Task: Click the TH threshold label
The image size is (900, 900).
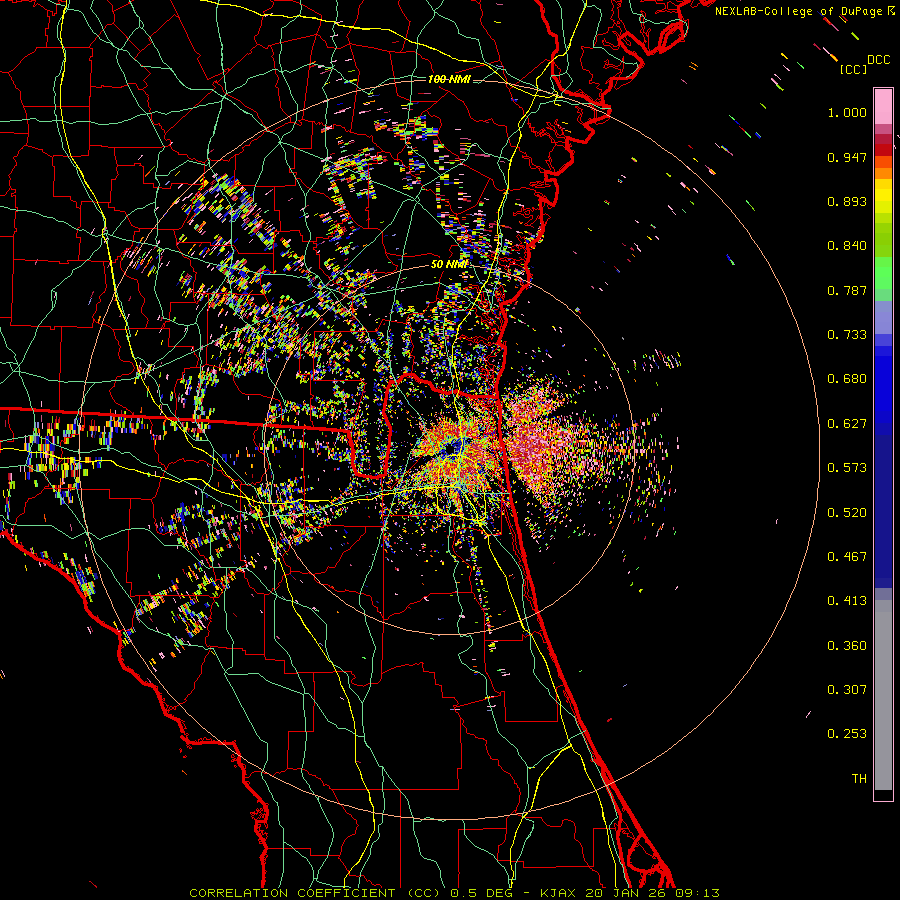Action: (859, 779)
